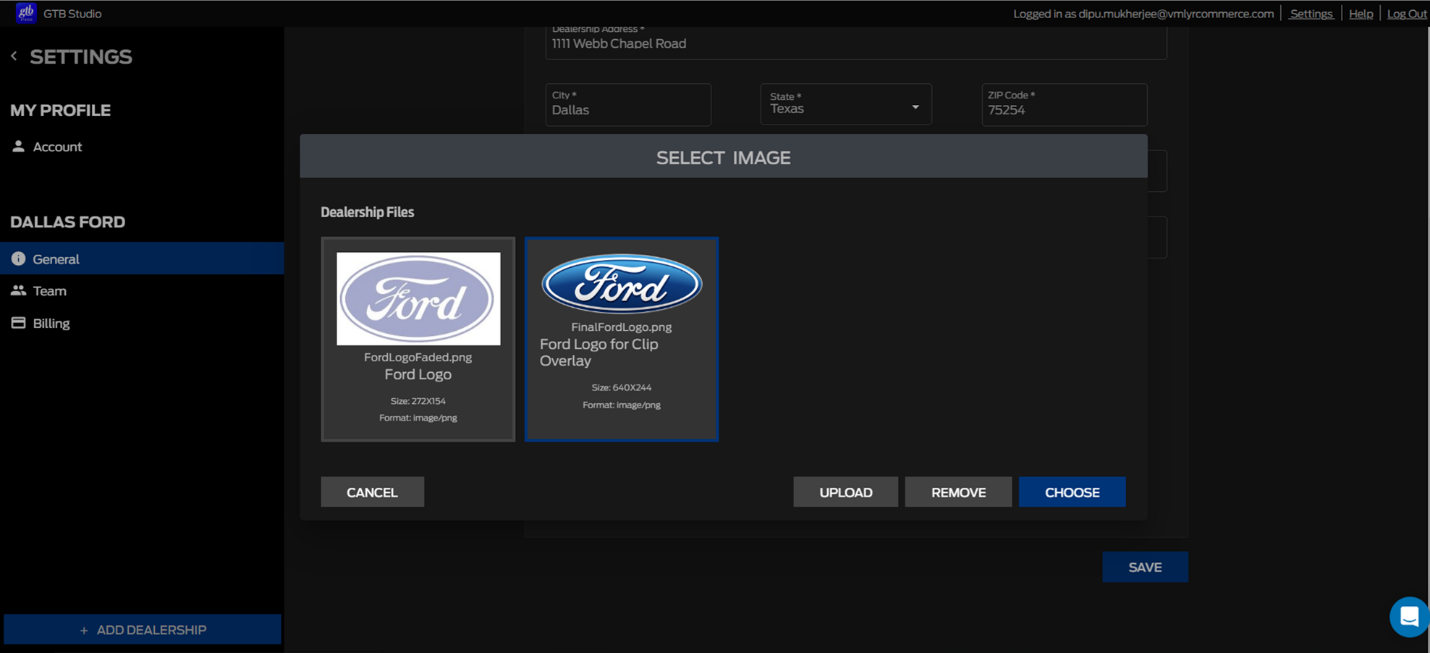Screen dimensions: 1430x653
Task: Confirm with the CHOOSE button
Action: pos(1072,492)
